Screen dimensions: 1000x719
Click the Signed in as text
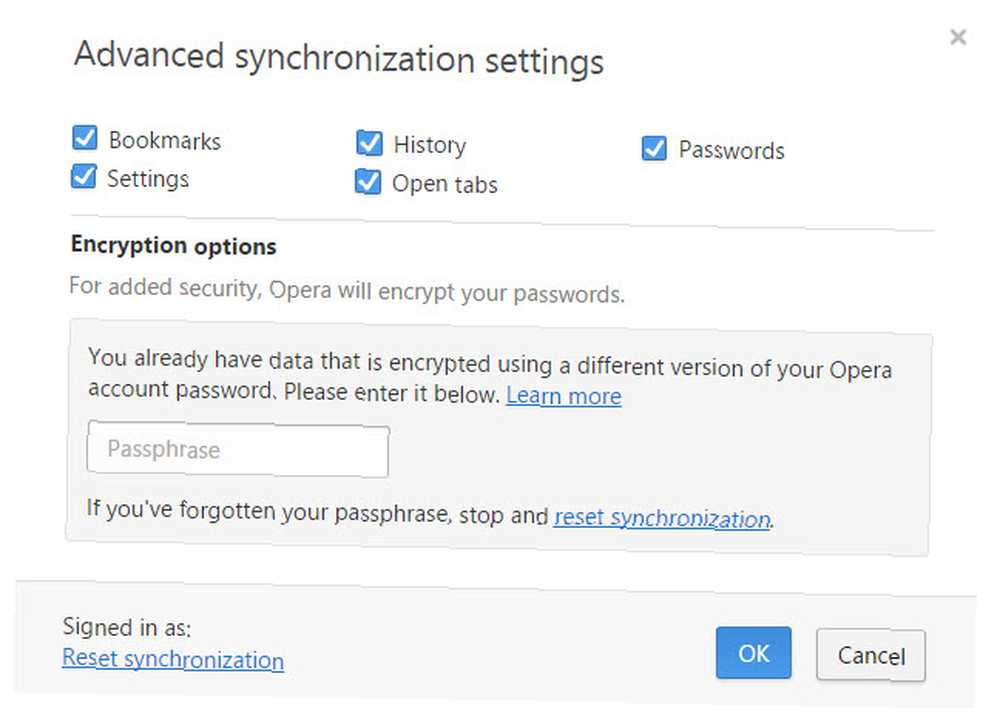[127, 627]
